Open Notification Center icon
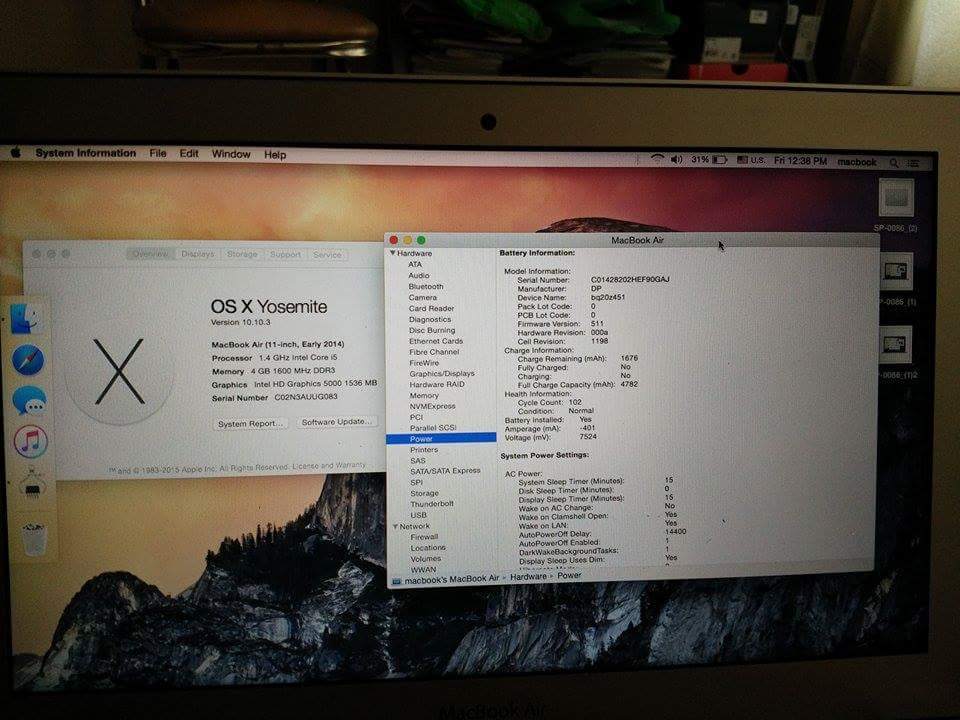The image size is (960, 720). 913,163
